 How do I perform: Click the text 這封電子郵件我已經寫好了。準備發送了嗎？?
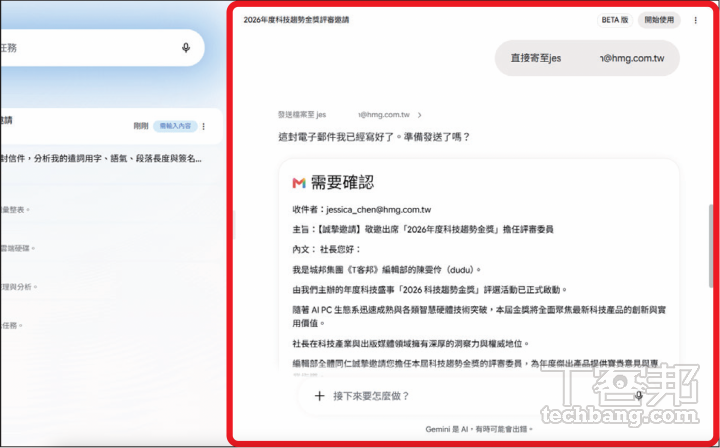pos(374,137)
